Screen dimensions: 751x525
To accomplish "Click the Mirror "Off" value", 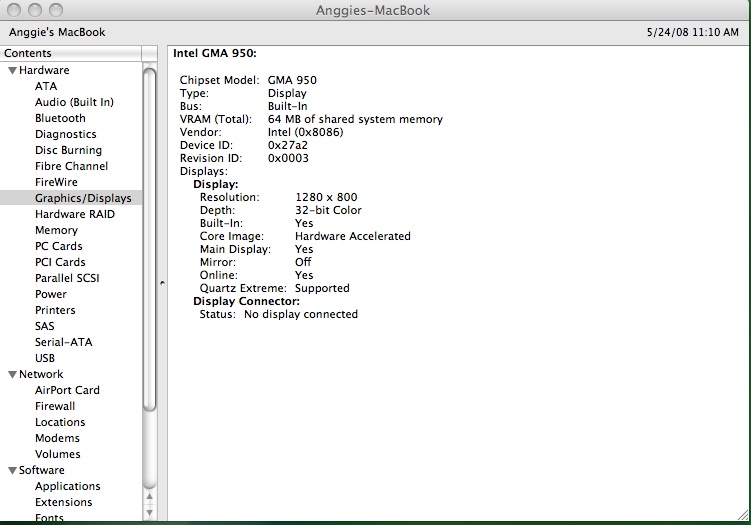I will (x=303, y=262).
